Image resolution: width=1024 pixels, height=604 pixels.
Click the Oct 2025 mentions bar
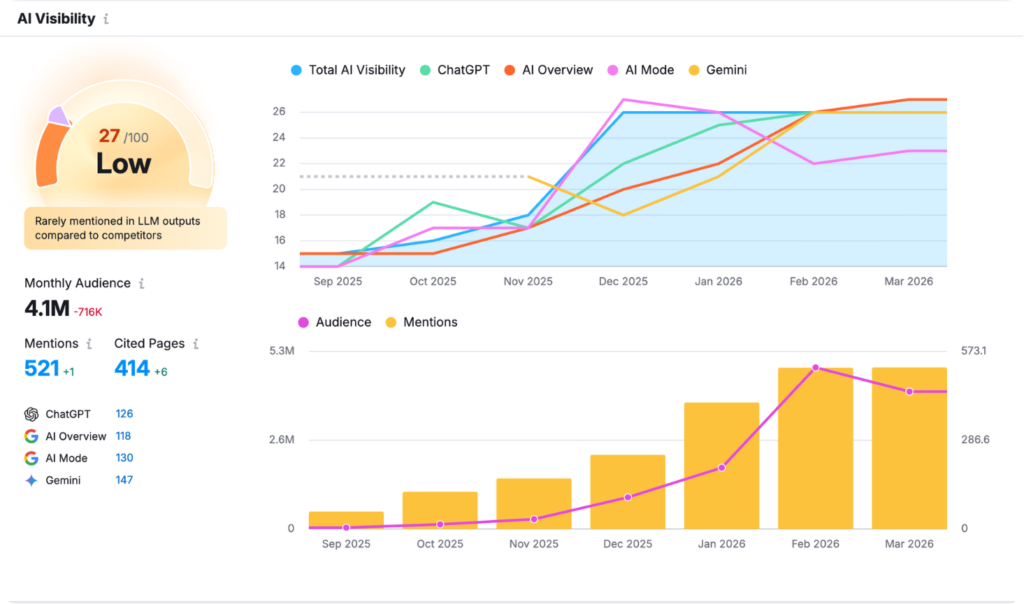tap(440, 510)
